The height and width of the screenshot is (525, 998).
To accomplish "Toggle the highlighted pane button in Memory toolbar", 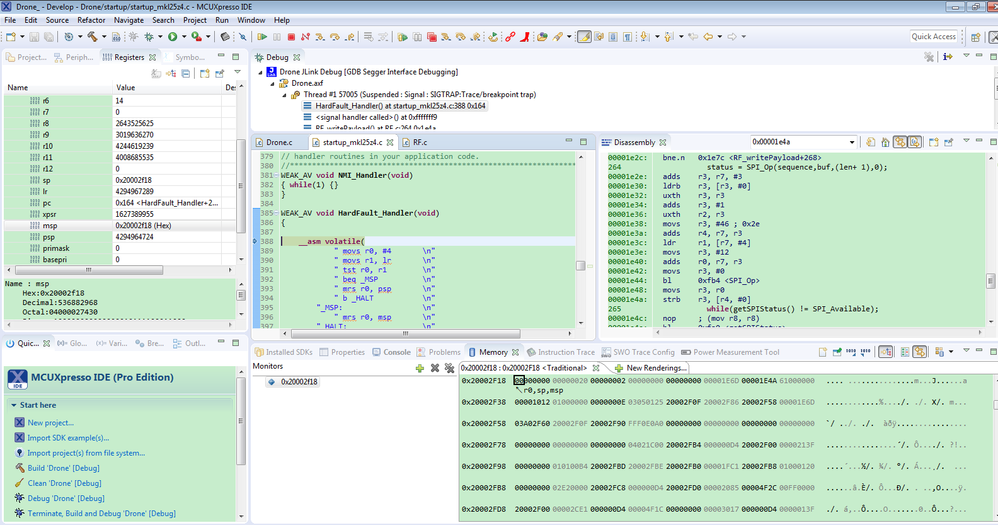I will click(x=886, y=352).
